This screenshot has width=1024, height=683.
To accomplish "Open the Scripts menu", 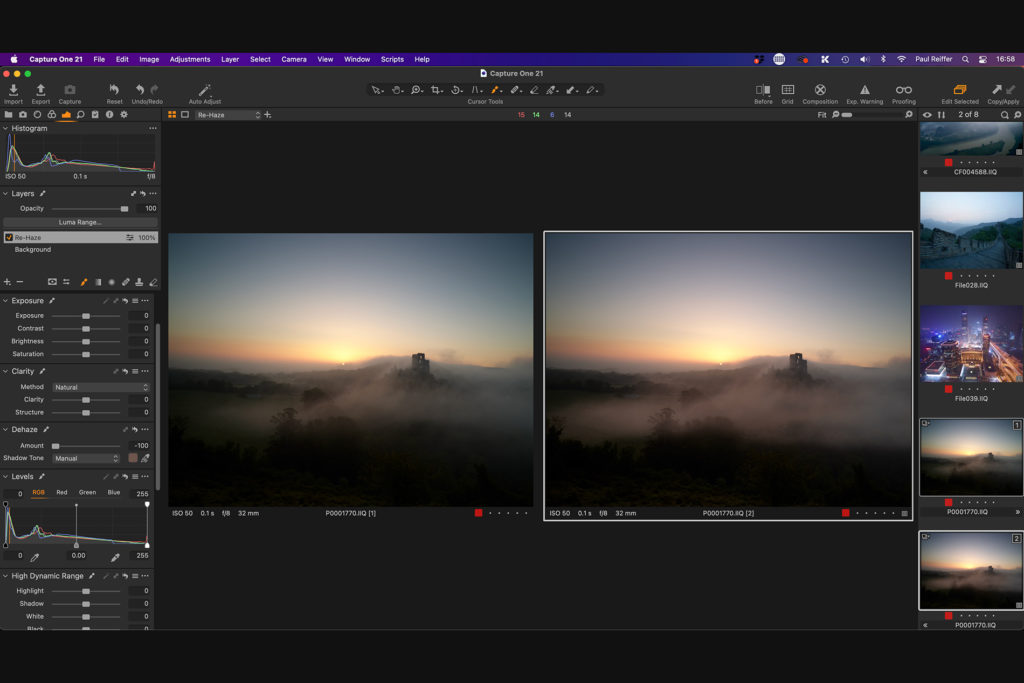I will [x=392, y=59].
